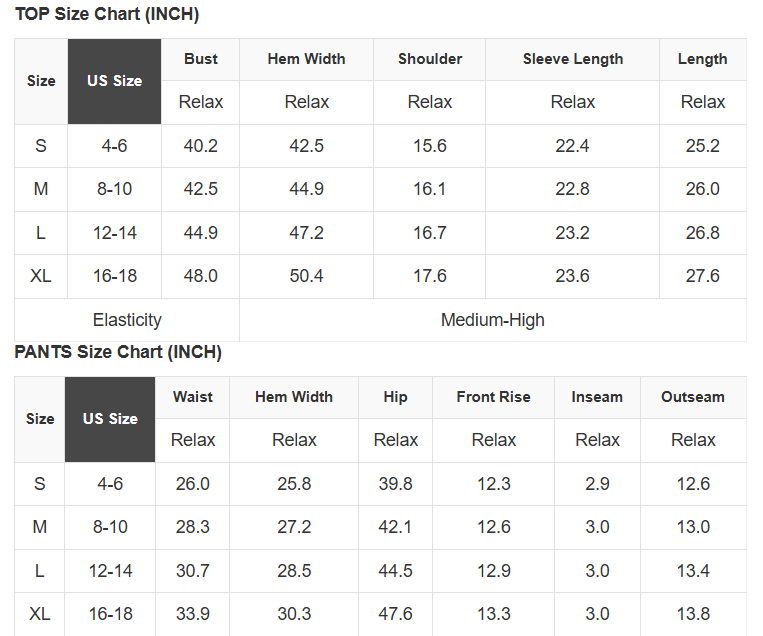Select the Front Rise column header
Viewport: 763px width, 636px height.
[494, 397]
